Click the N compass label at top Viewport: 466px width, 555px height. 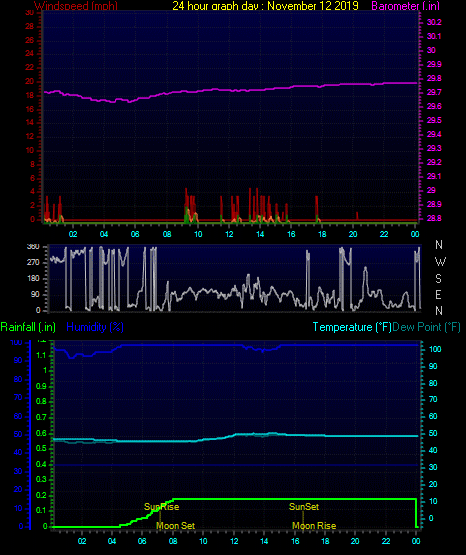click(439, 245)
